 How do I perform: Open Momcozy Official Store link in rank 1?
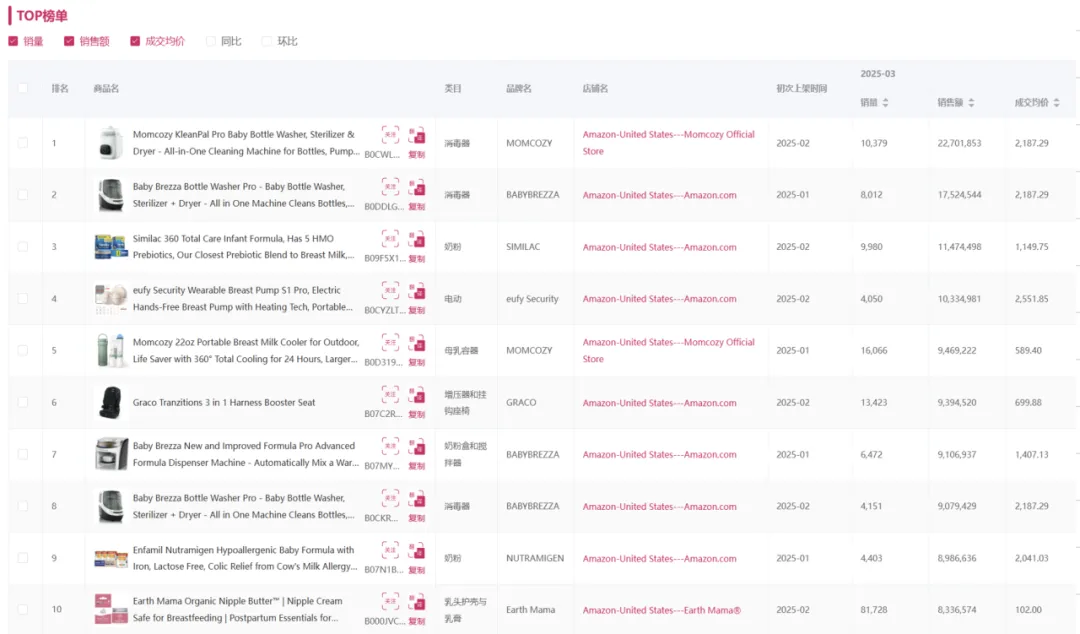point(668,142)
